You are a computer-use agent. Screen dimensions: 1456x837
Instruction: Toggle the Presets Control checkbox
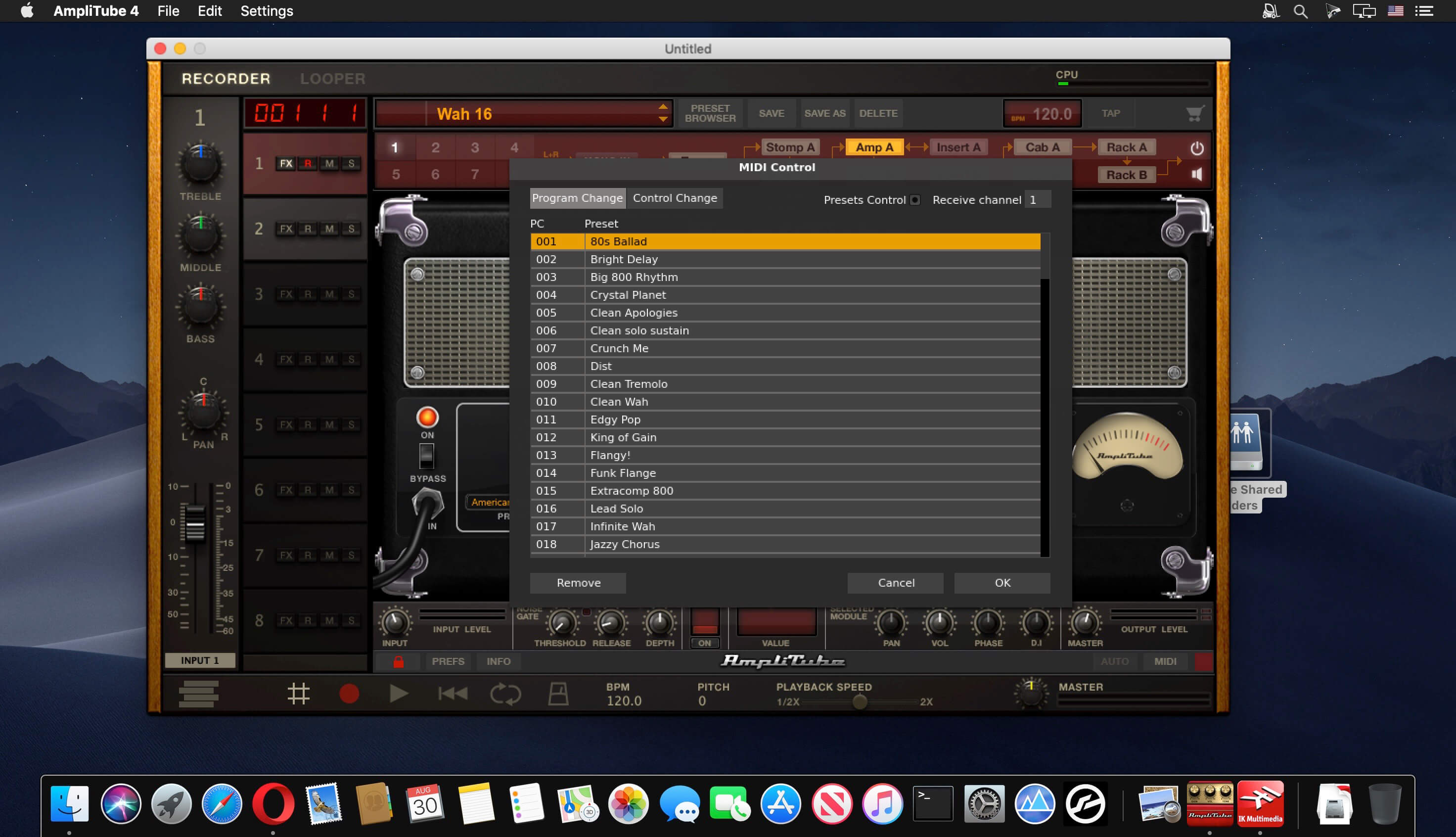(x=915, y=200)
